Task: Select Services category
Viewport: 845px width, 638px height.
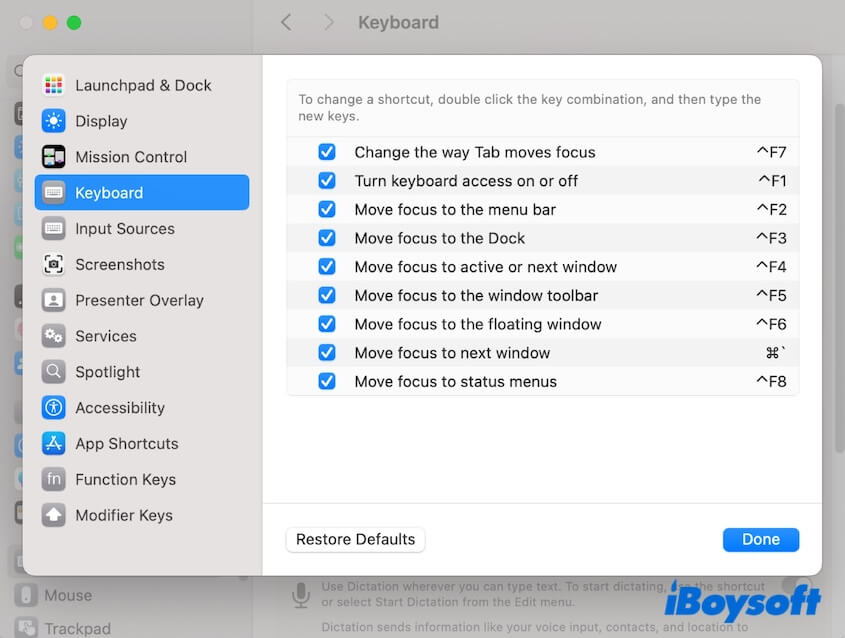Action: click(142, 336)
